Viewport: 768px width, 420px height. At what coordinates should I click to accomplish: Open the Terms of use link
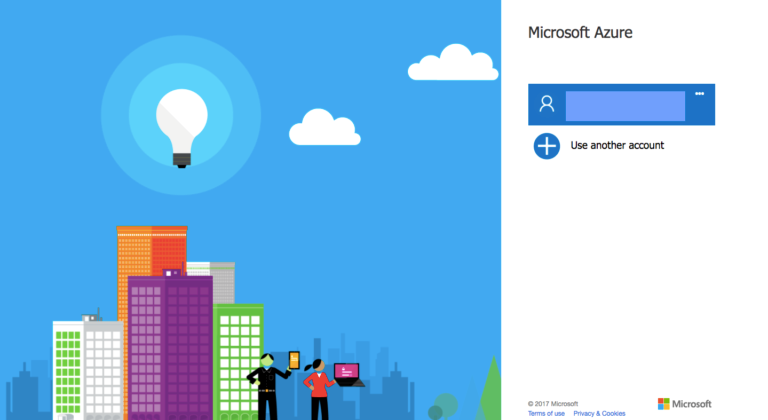(x=546, y=414)
